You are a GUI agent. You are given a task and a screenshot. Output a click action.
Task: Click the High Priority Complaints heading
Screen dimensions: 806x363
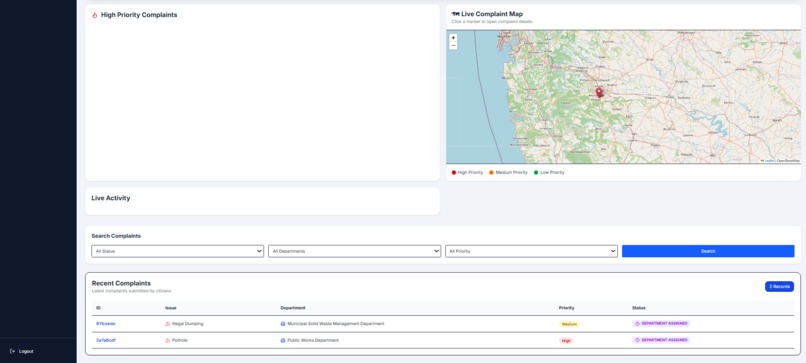(139, 15)
